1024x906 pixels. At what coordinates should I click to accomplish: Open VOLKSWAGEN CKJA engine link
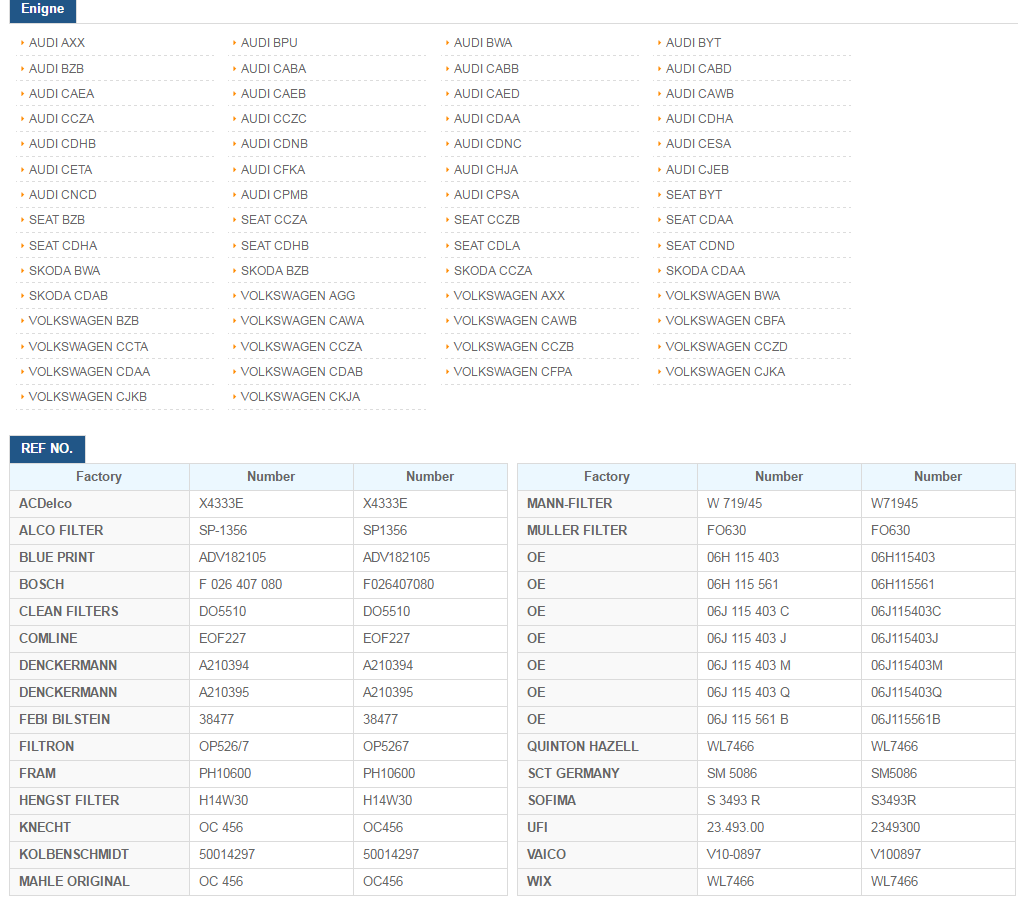click(300, 396)
